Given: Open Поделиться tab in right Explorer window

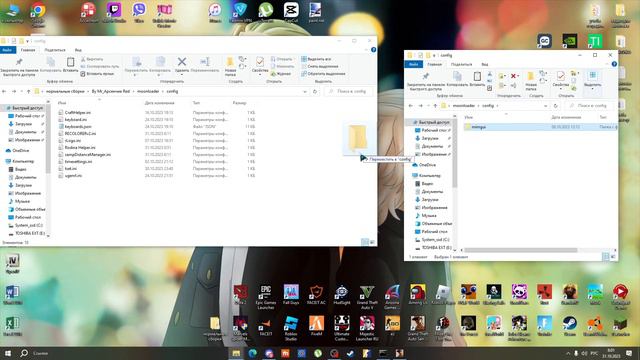Looking at the screenshot, I should 462,64.
